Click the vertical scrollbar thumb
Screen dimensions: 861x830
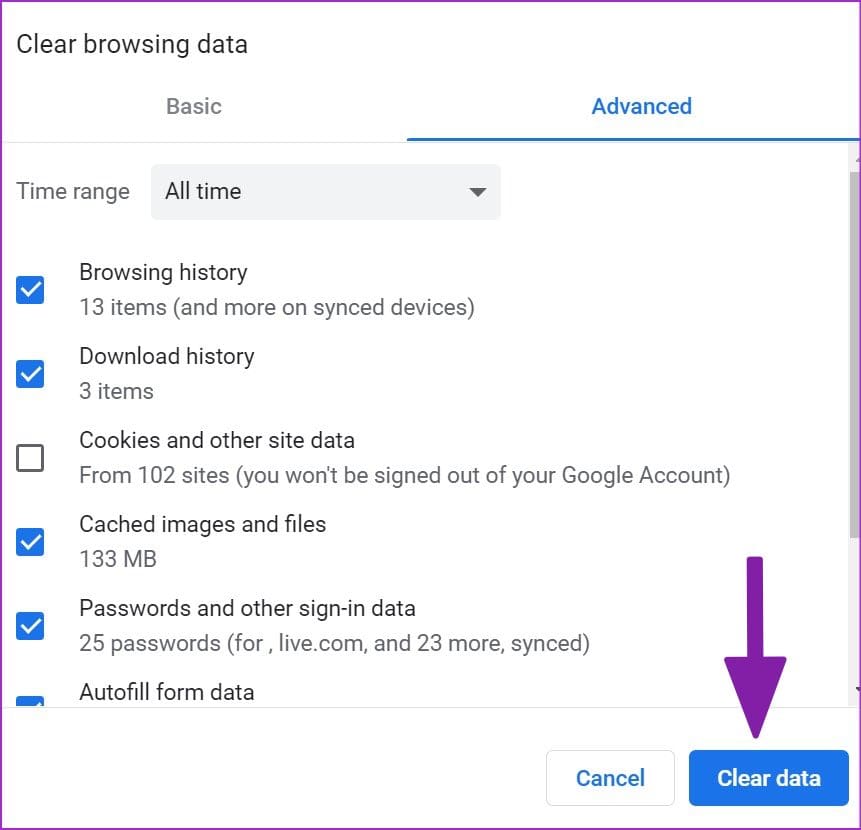pyautogui.click(x=855, y=355)
